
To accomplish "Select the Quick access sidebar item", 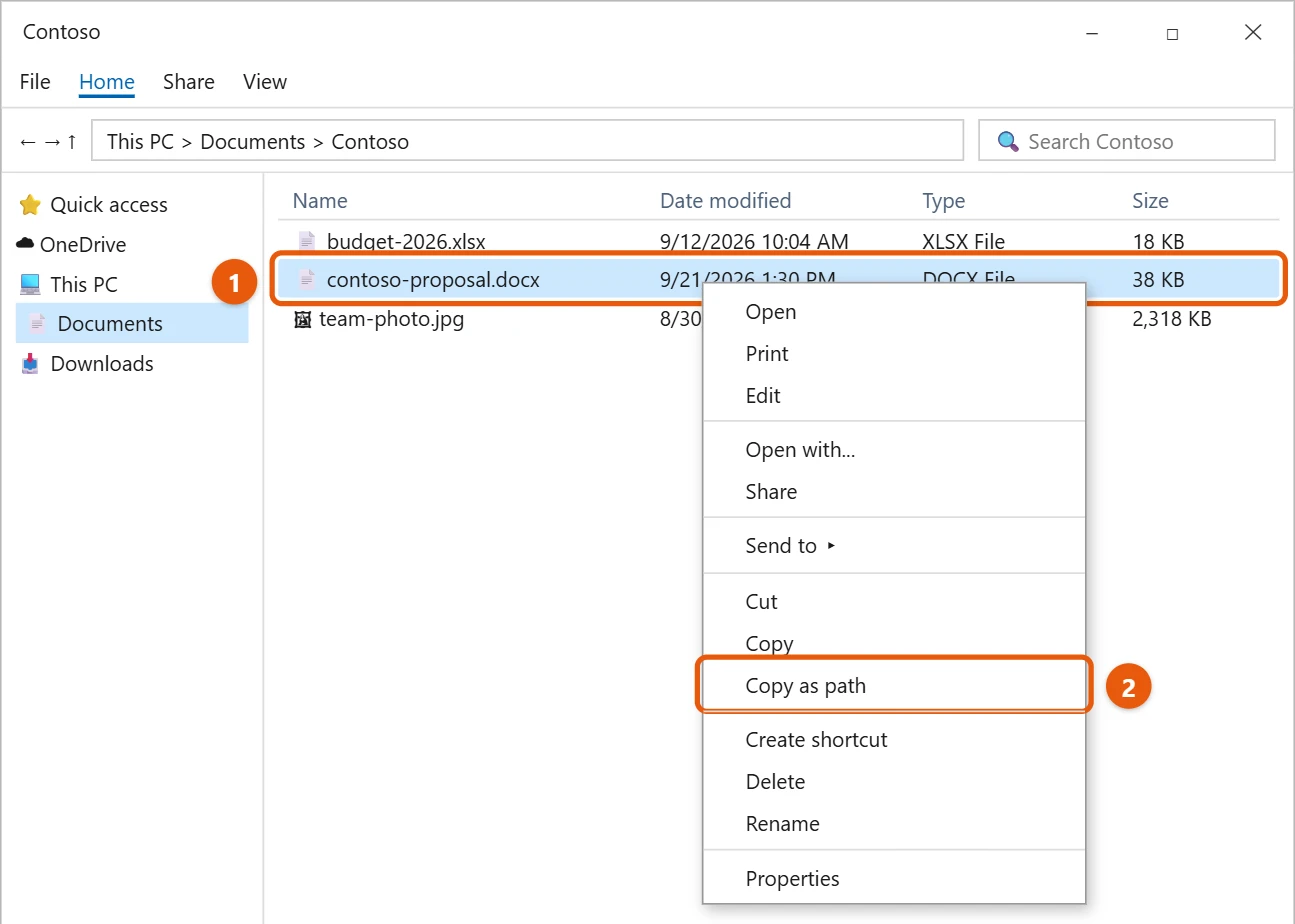I will 132,205.
